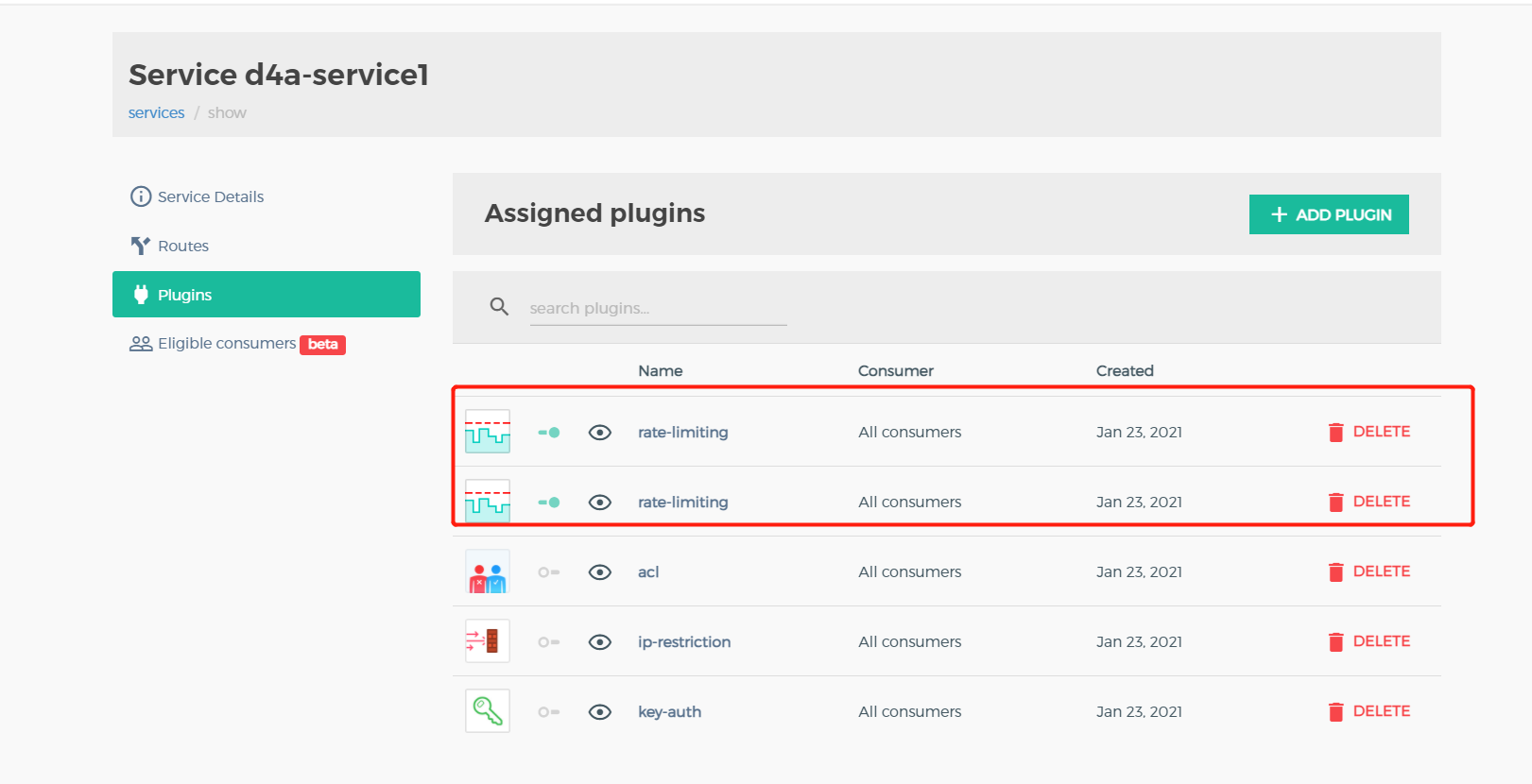Image resolution: width=1532 pixels, height=784 pixels.
Task: View ip-restriction plugin via eye icon
Action: [x=600, y=642]
